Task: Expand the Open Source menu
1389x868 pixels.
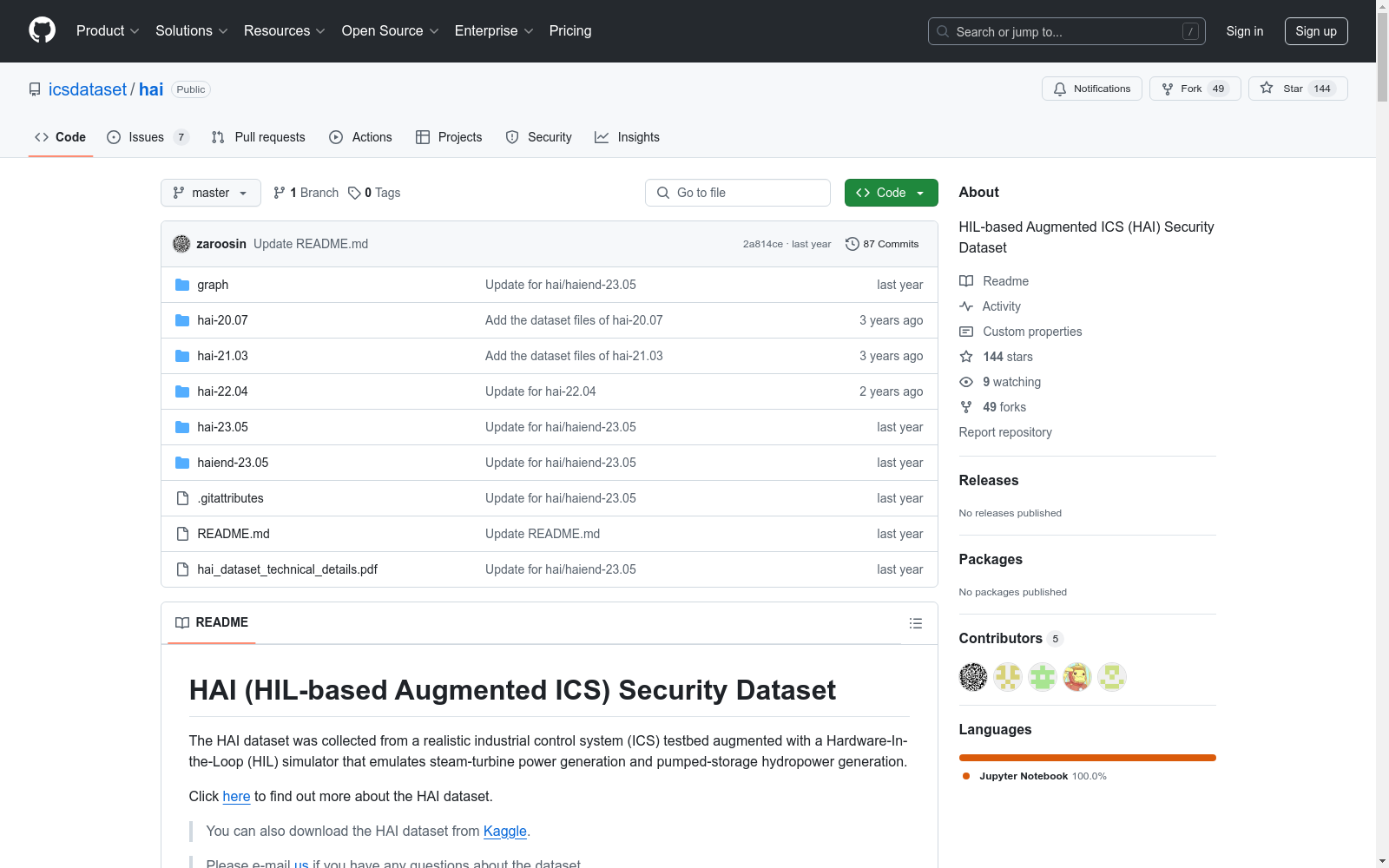Action: 391,30
